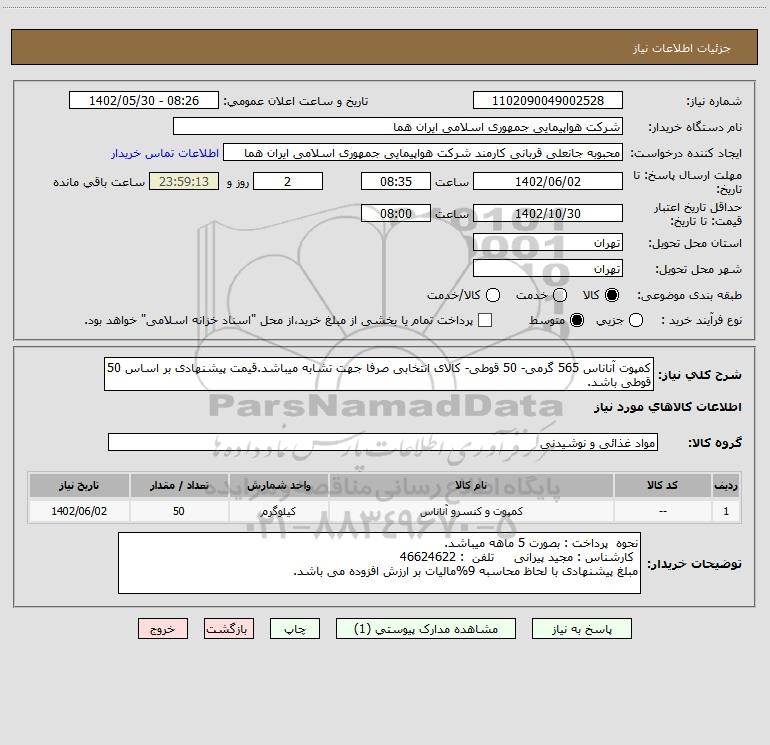Open the اطلاعات تماس خریدار link
This screenshot has height=745, width=770.
(165, 153)
